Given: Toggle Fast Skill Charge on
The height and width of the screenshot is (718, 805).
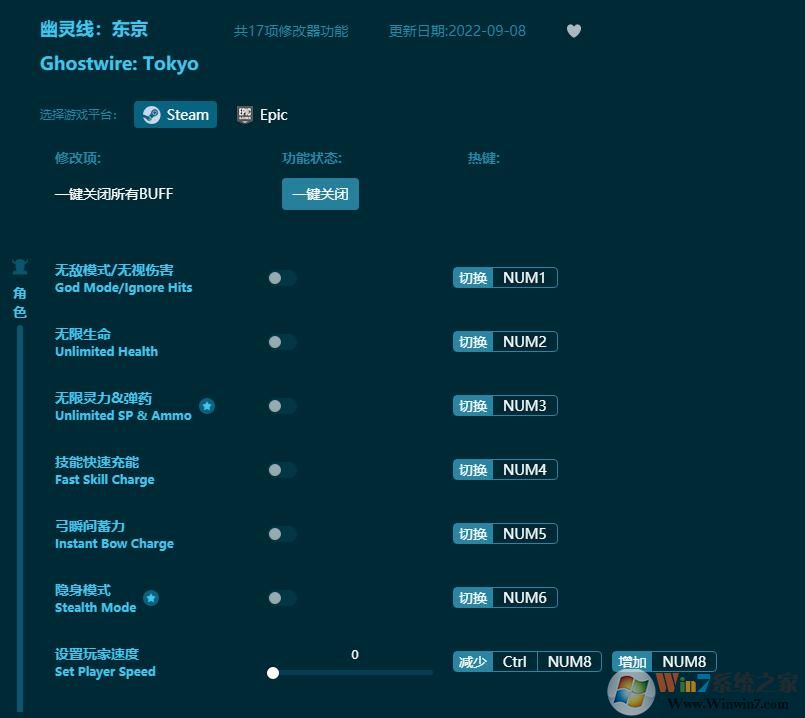Looking at the screenshot, I should (x=281, y=470).
